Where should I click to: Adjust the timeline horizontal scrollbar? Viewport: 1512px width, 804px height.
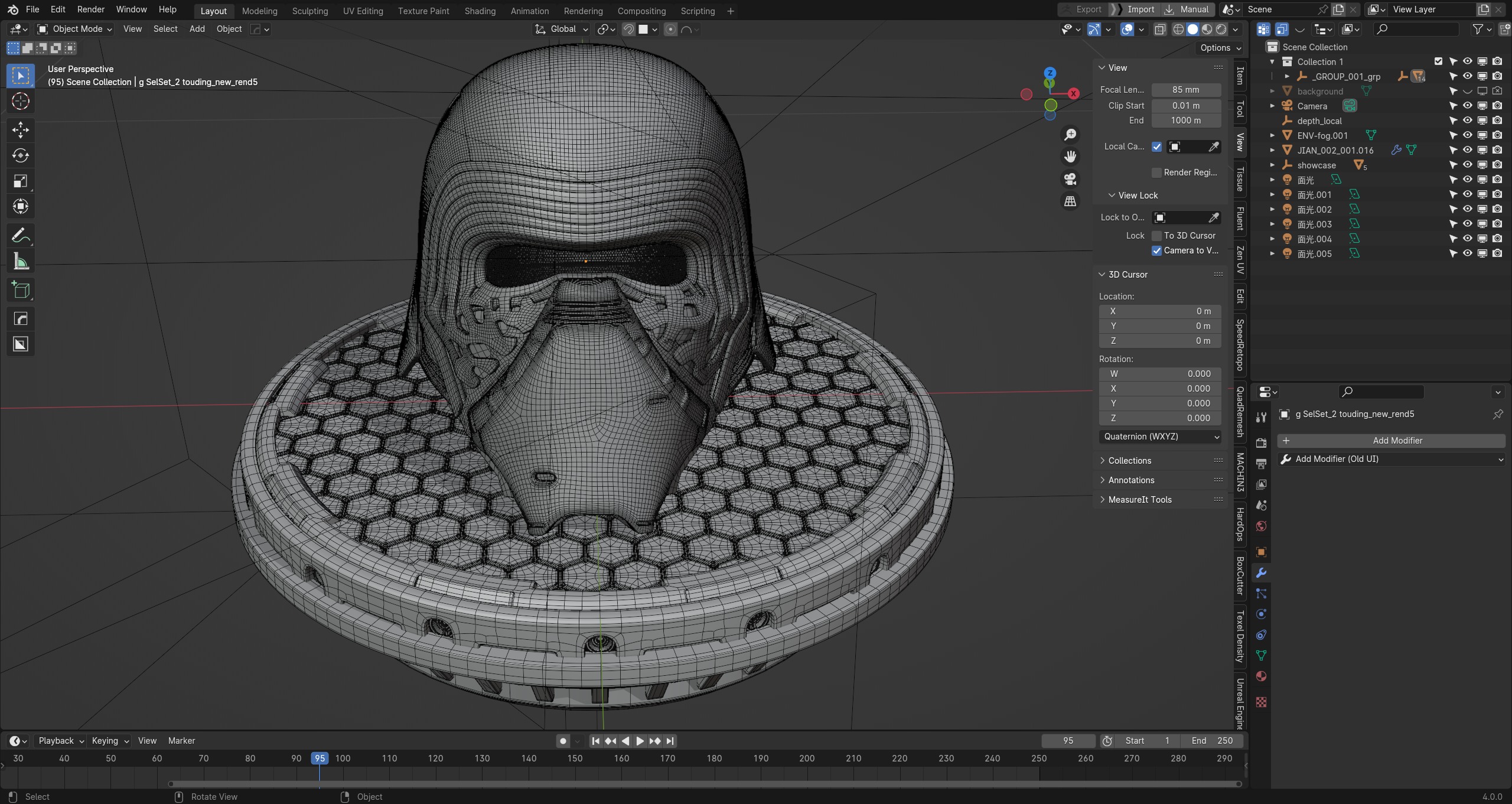click(705, 784)
